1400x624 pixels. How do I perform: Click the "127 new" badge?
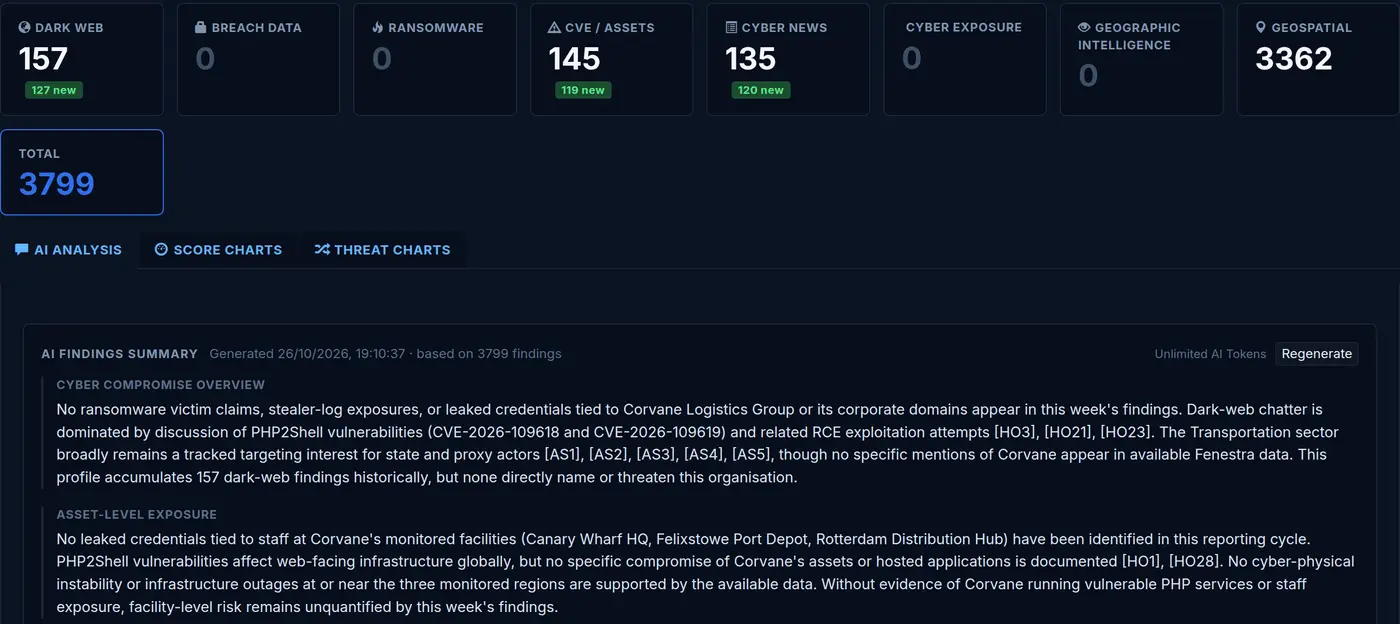click(54, 90)
